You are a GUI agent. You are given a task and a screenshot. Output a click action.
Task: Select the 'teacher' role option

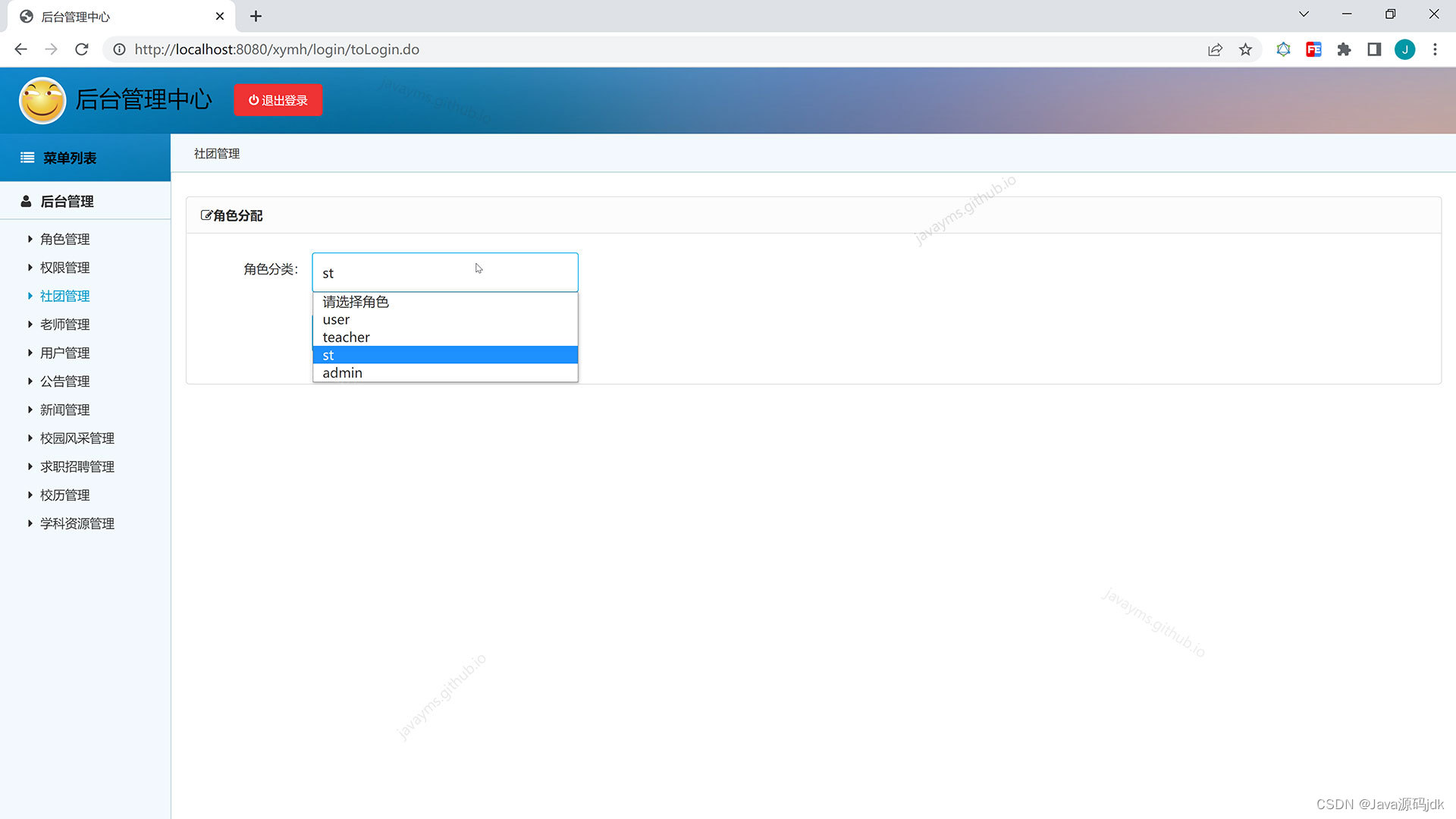[x=346, y=337]
